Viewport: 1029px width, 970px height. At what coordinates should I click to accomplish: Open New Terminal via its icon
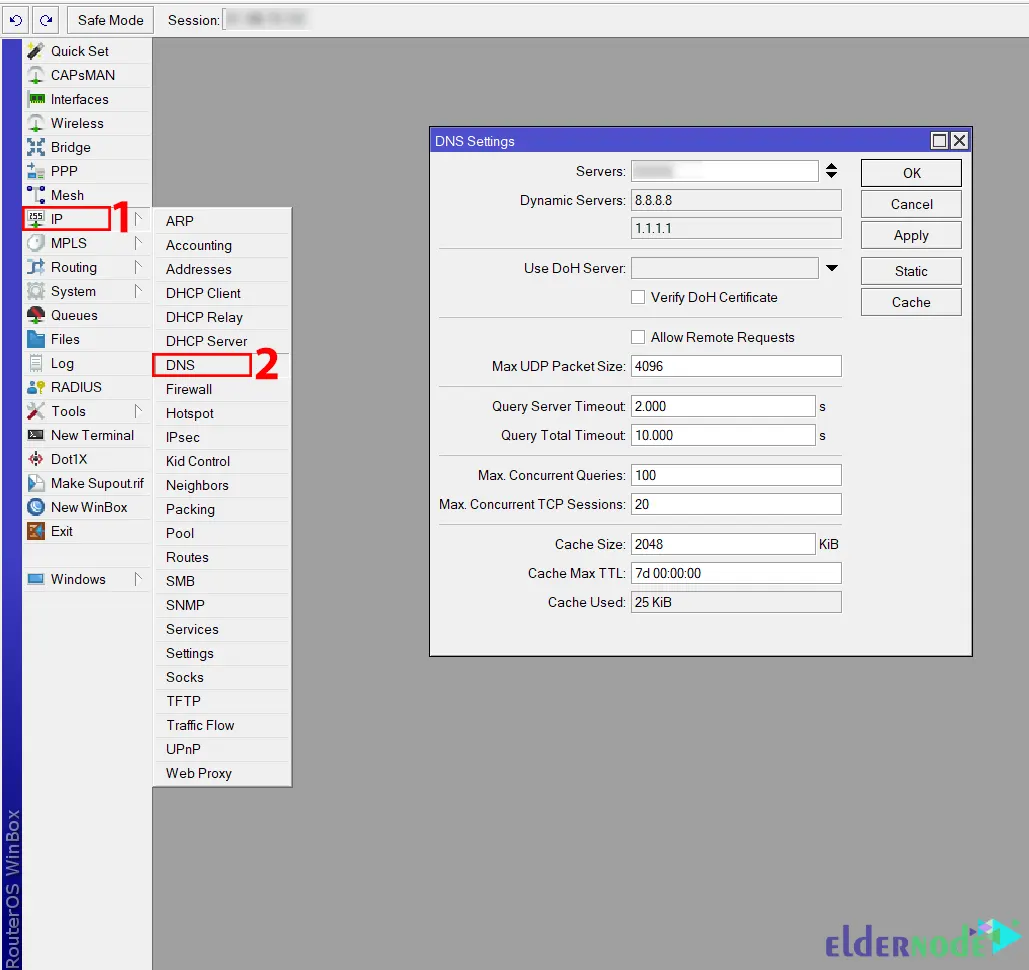coord(36,435)
